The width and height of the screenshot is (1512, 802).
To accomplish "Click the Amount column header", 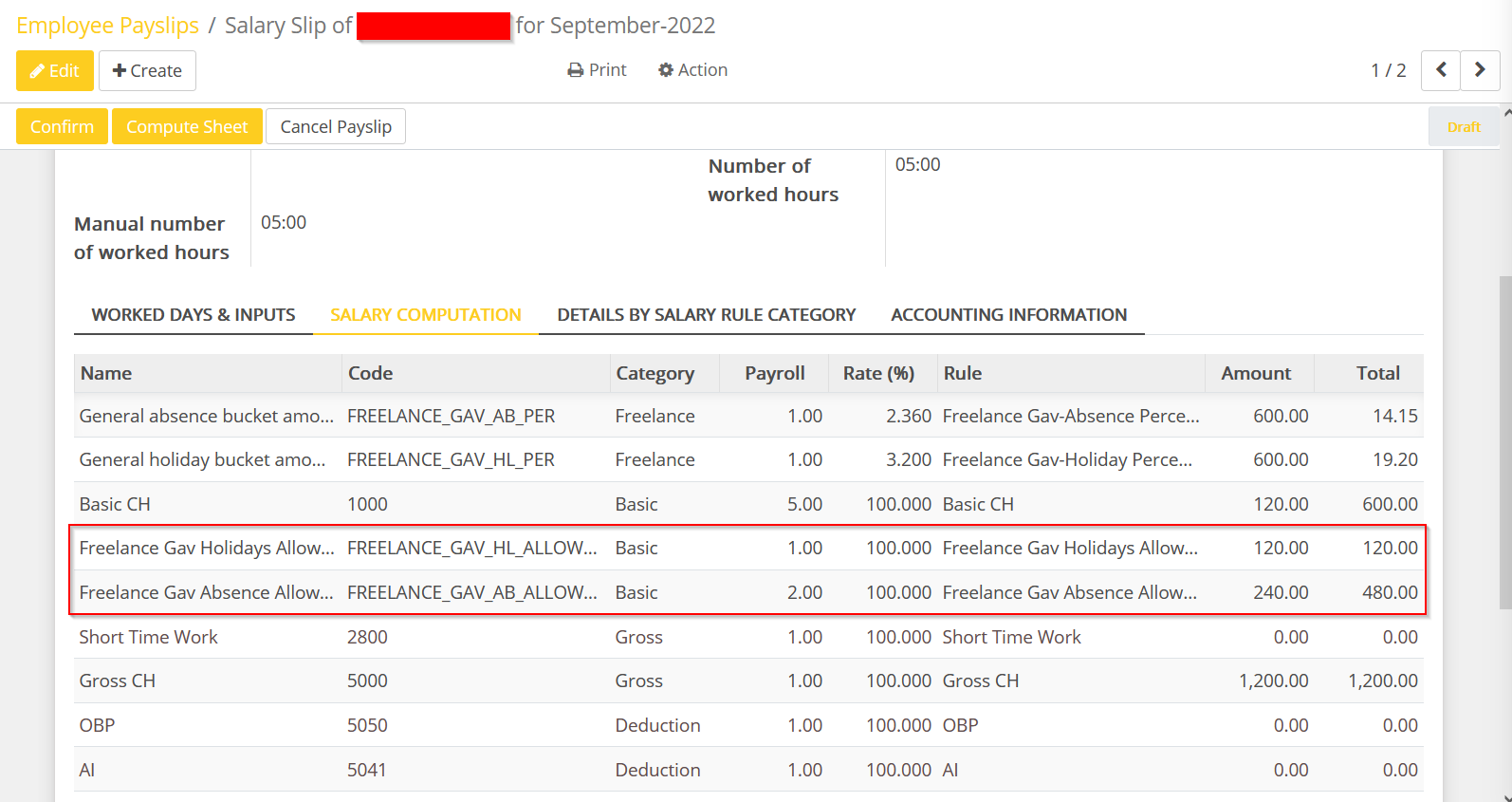I will point(1259,373).
